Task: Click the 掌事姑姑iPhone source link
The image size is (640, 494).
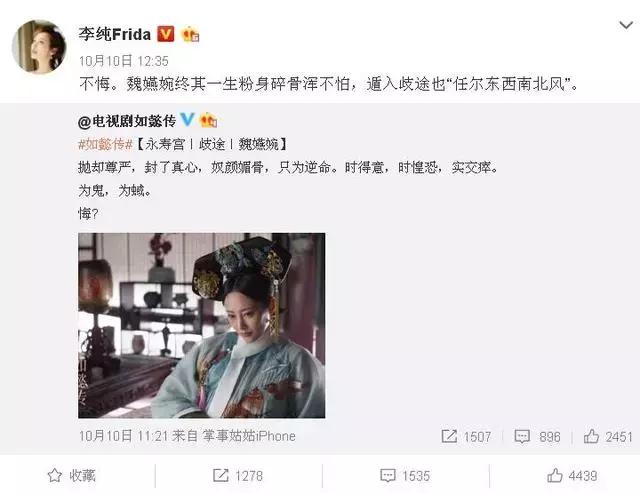Action: click(x=249, y=436)
